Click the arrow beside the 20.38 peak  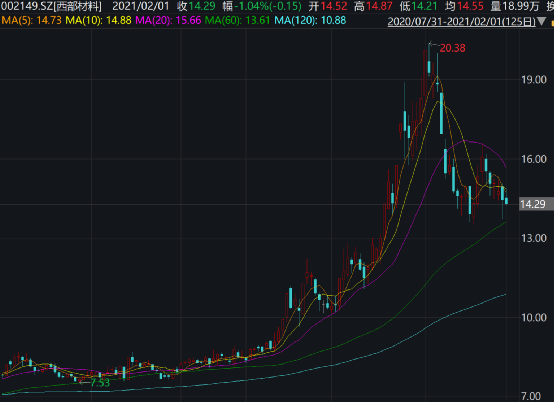click(434, 45)
